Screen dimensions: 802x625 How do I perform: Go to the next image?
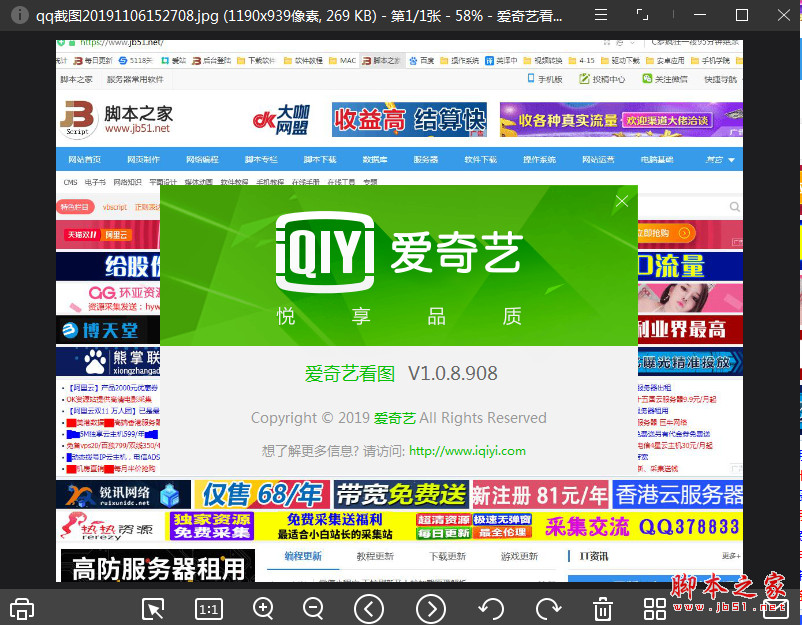tap(430, 608)
